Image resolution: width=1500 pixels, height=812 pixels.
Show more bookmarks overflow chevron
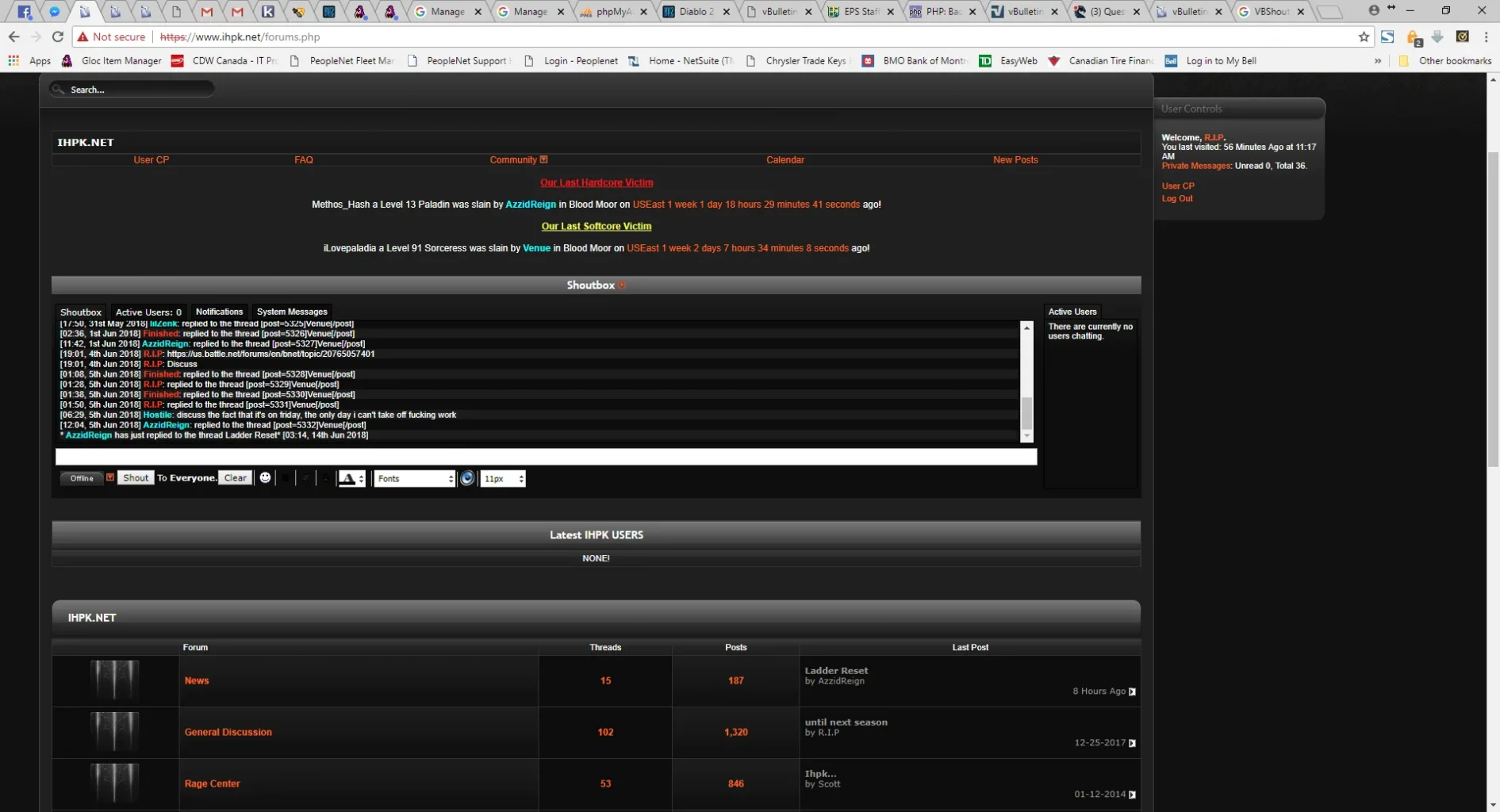[x=1378, y=60]
